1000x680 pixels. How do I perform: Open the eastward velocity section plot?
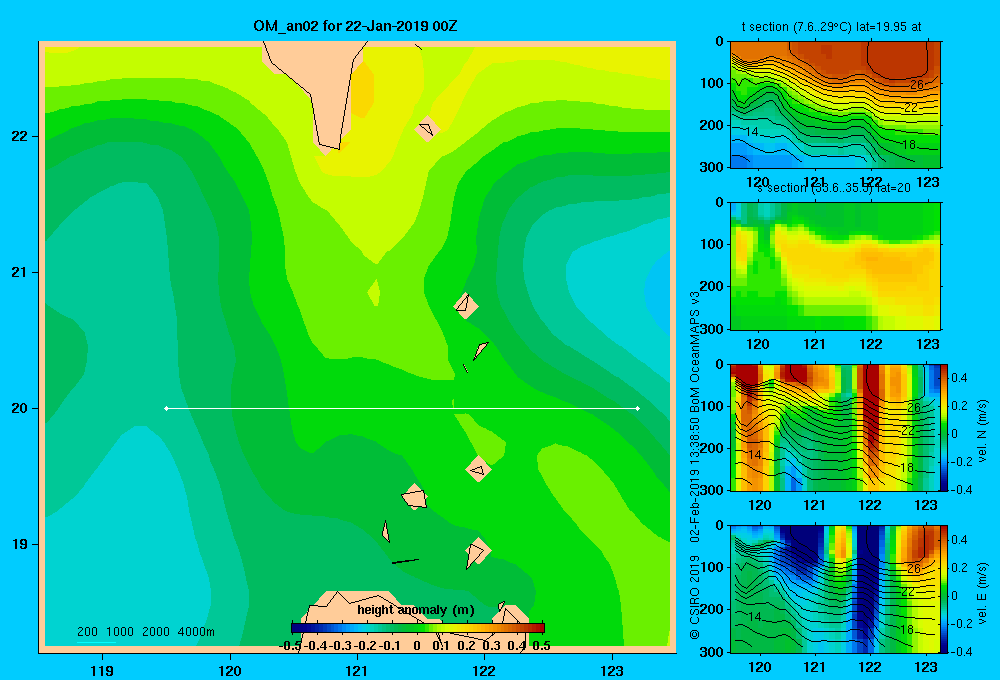coord(835,589)
